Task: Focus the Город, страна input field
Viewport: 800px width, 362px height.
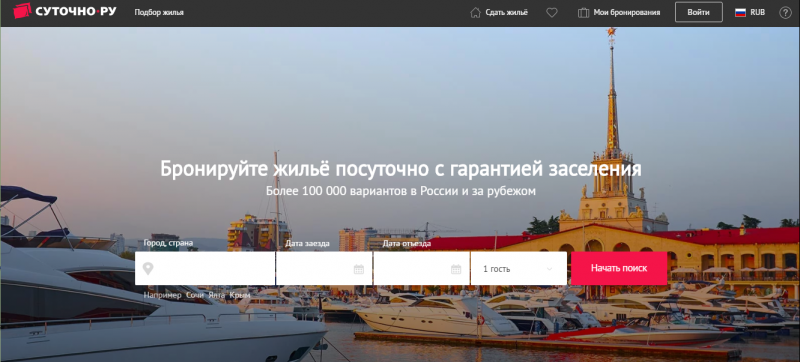Action: coord(205,268)
